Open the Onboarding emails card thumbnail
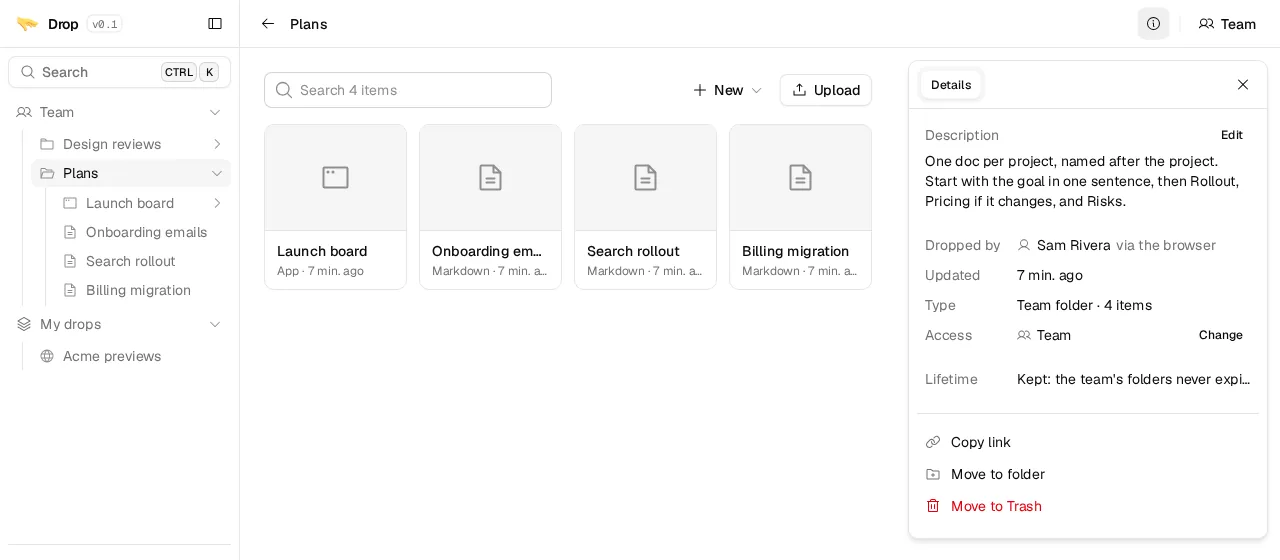The image size is (1280, 560). (490, 178)
